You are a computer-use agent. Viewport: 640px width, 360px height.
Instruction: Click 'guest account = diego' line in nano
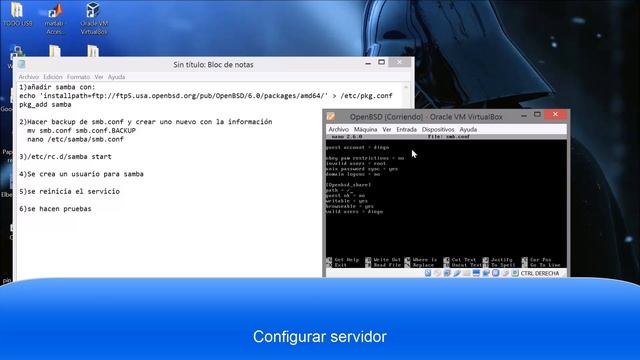pyautogui.click(x=358, y=147)
